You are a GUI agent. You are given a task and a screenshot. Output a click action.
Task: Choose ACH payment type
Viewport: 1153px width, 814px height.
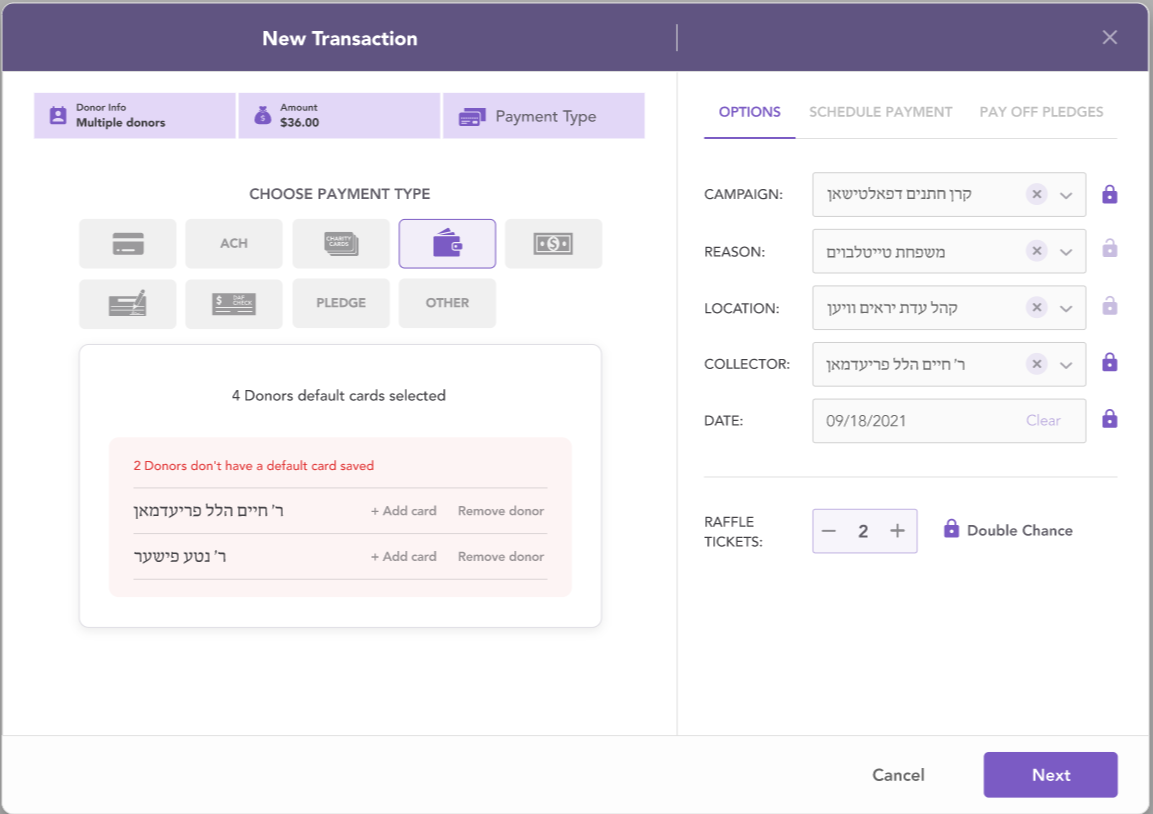pos(234,243)
